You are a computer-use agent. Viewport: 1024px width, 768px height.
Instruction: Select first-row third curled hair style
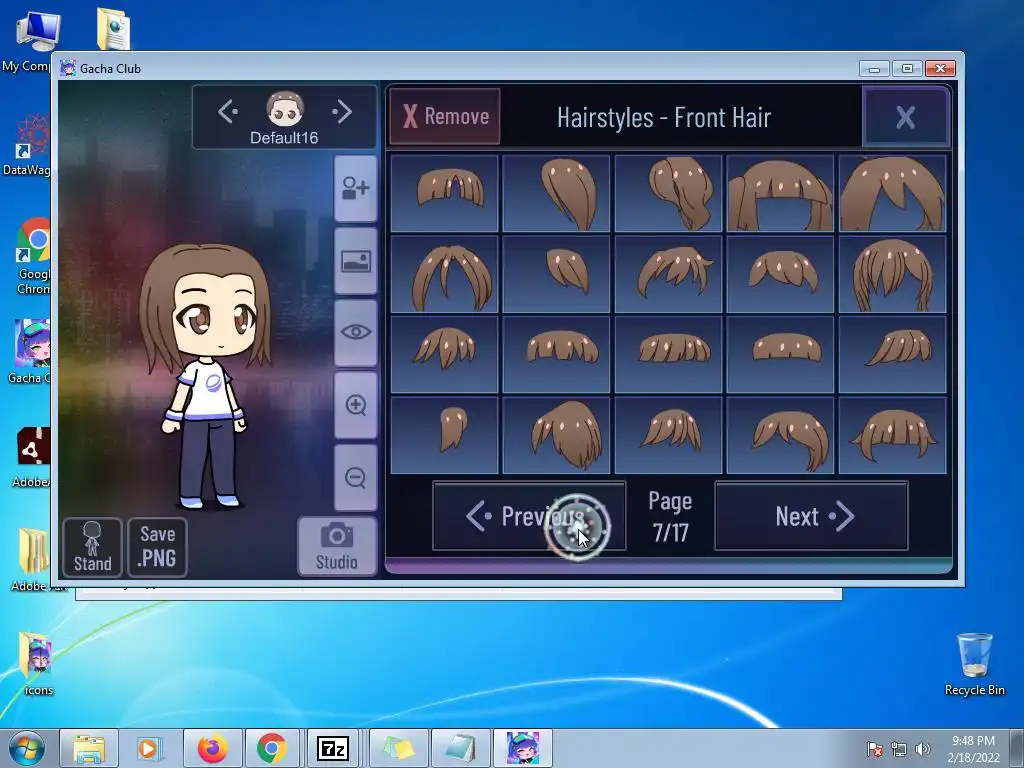pos(668,193)
